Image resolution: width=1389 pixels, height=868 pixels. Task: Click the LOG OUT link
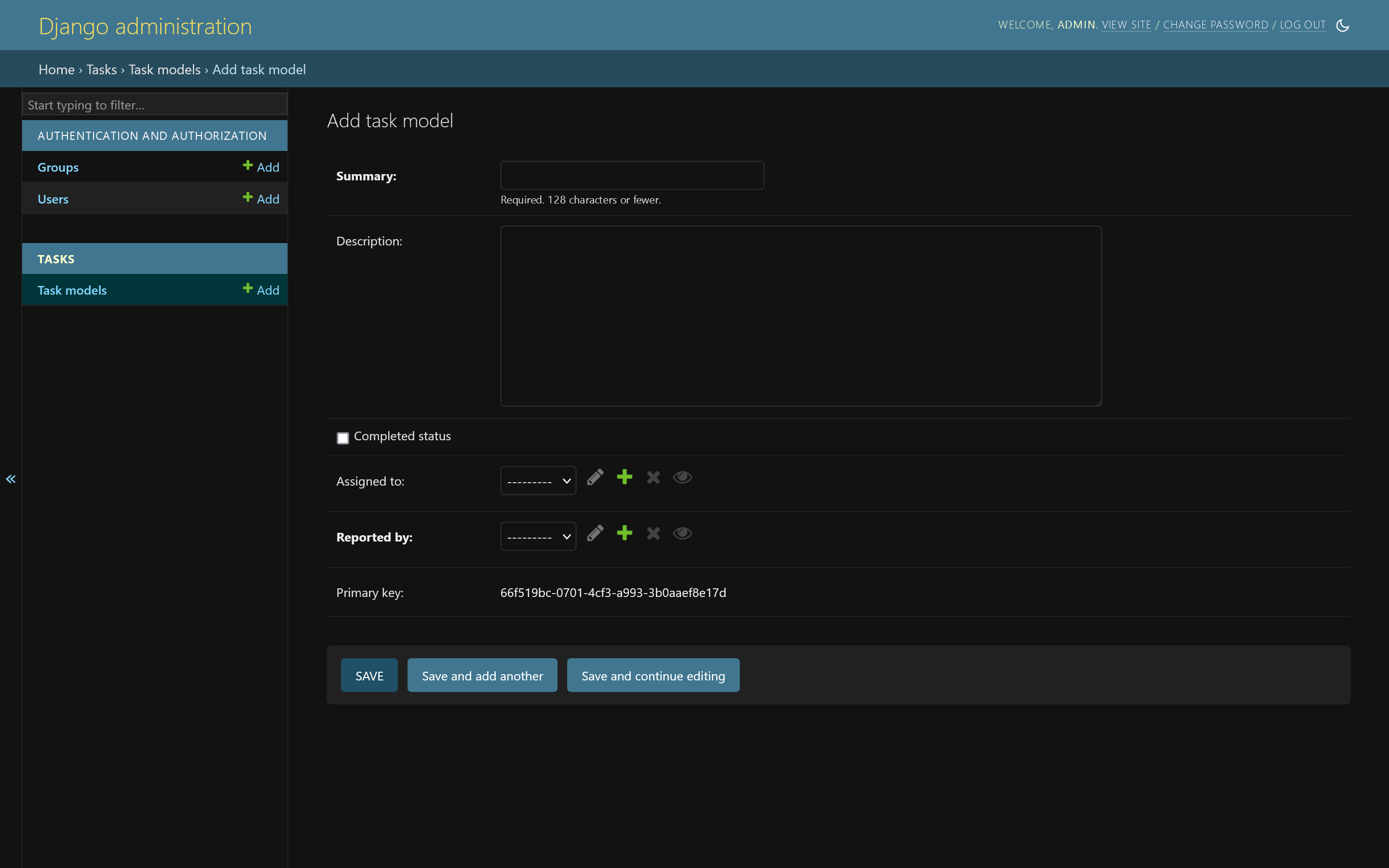(x=1302, y=25)
